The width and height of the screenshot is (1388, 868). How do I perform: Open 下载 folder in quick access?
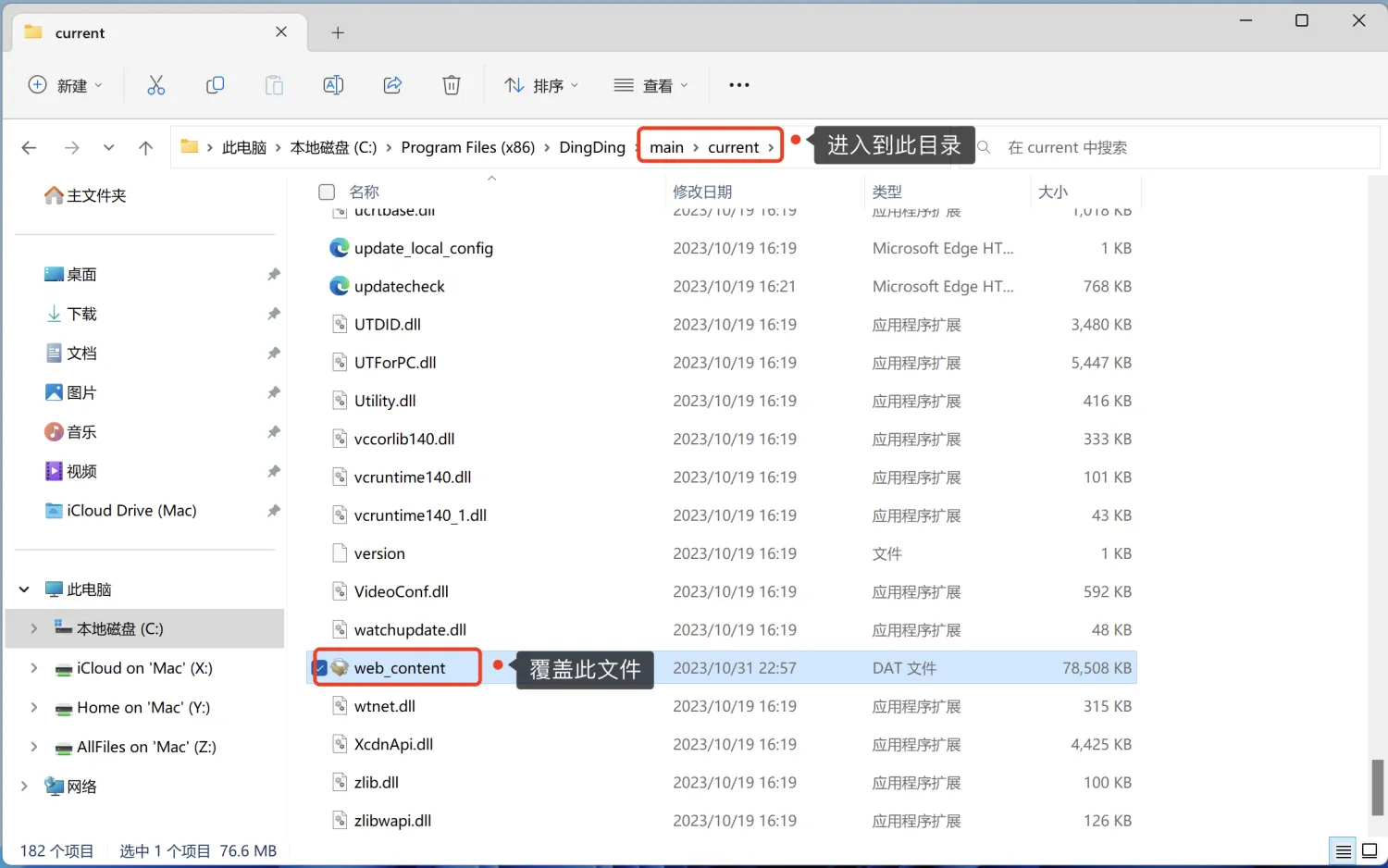point(70,314)
